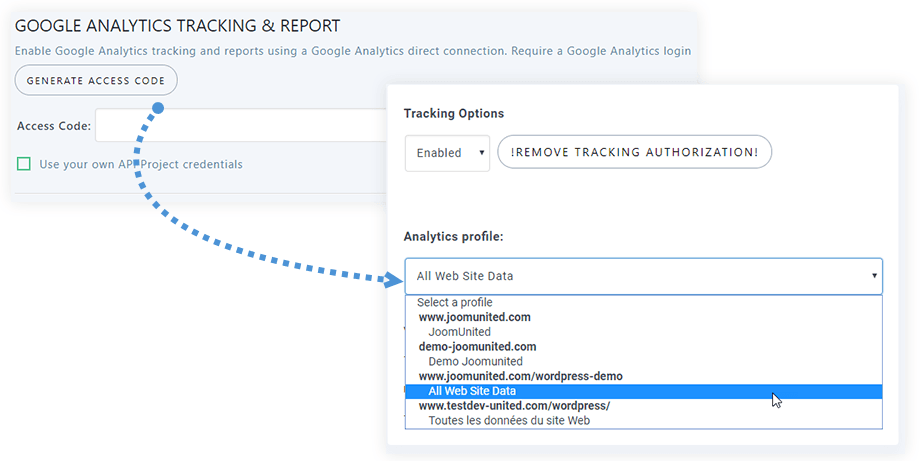Select Toutes les données du site Web option

pos(644,421)
